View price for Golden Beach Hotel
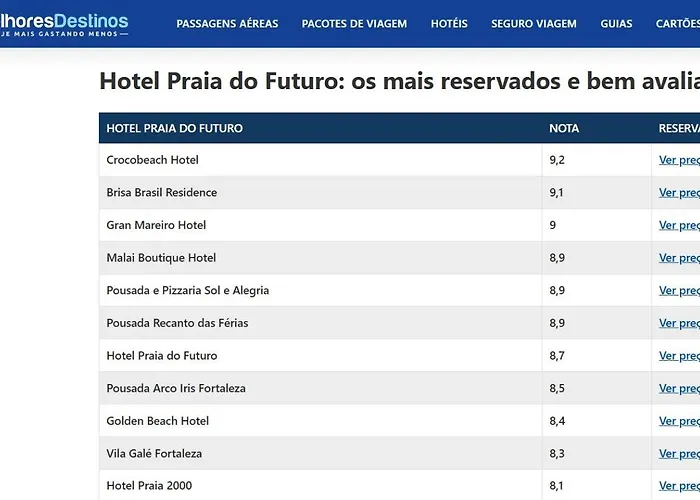Screen dimensions: 700x500 [x=679, y=421]
